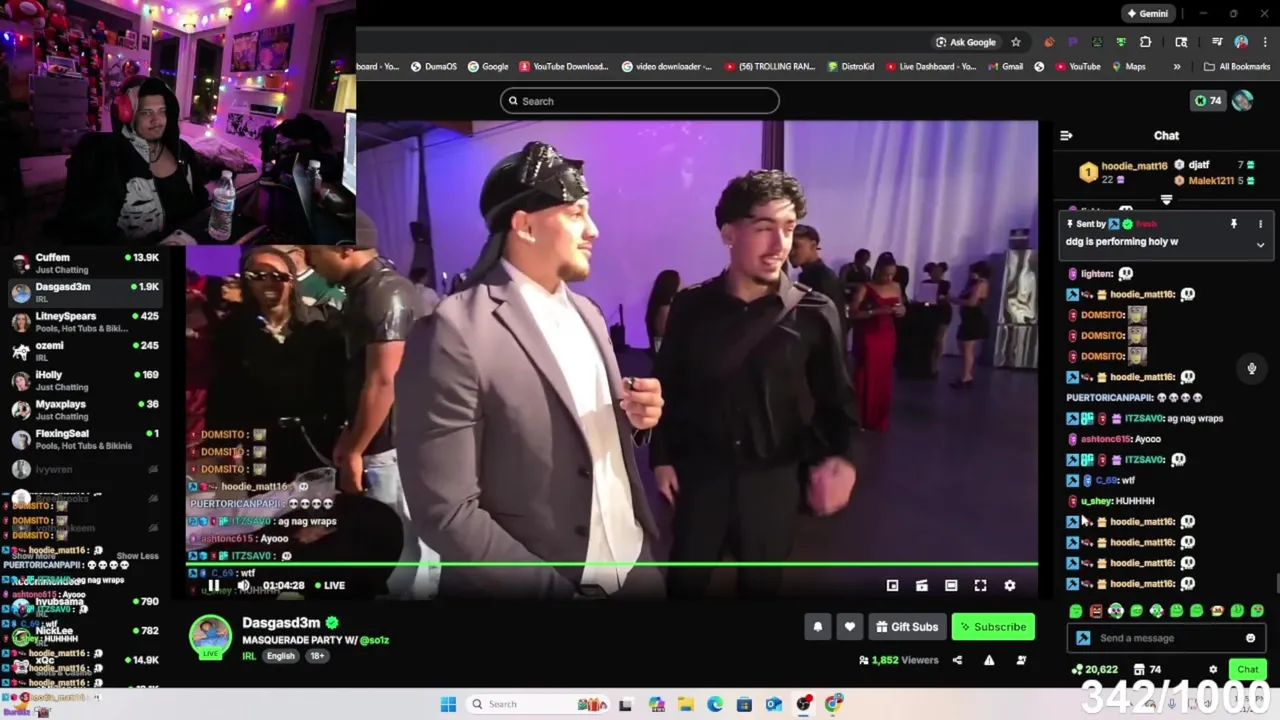Open the Kick profile avatar menu

1242,101
